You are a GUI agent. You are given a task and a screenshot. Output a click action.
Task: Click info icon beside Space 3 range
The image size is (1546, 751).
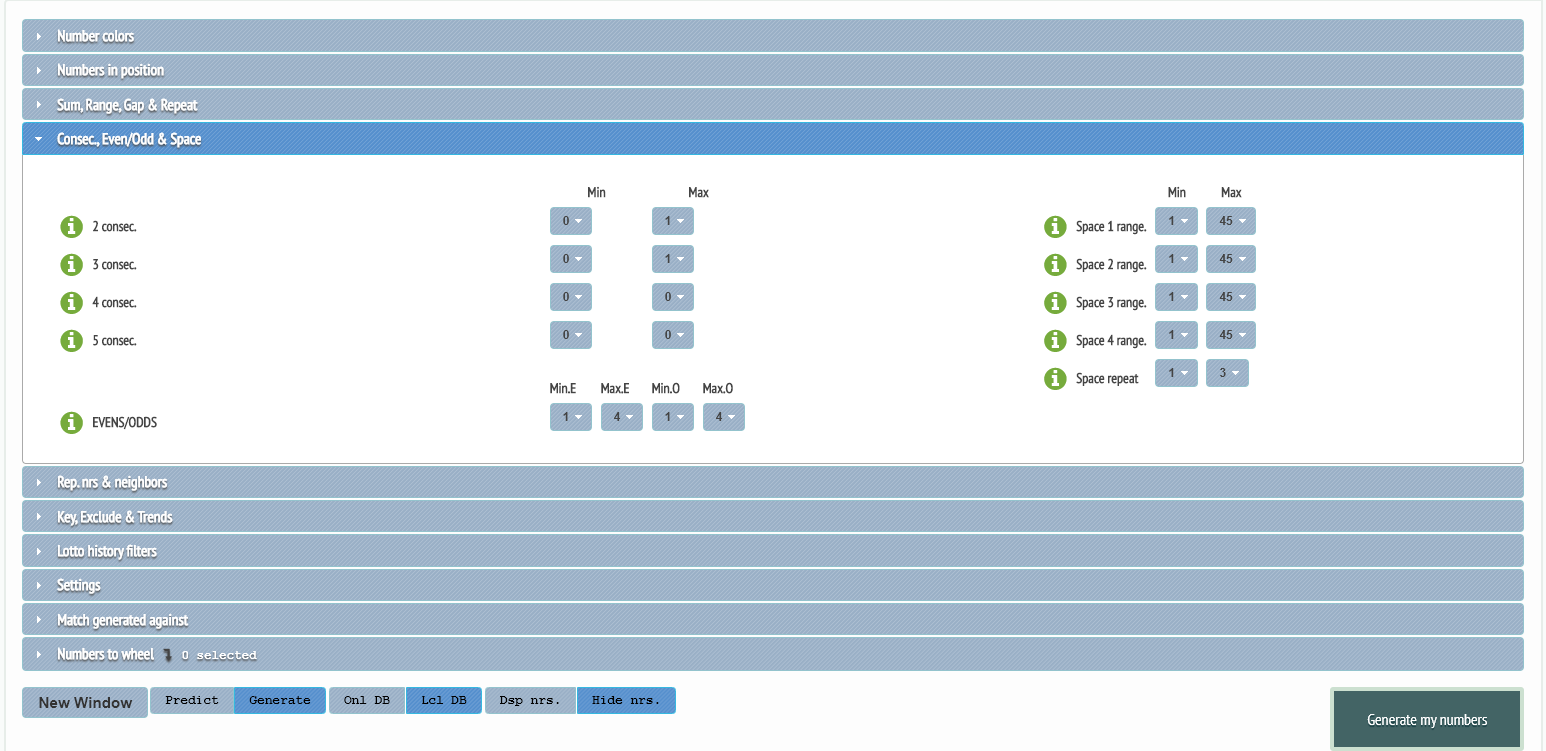point(1055,303)
